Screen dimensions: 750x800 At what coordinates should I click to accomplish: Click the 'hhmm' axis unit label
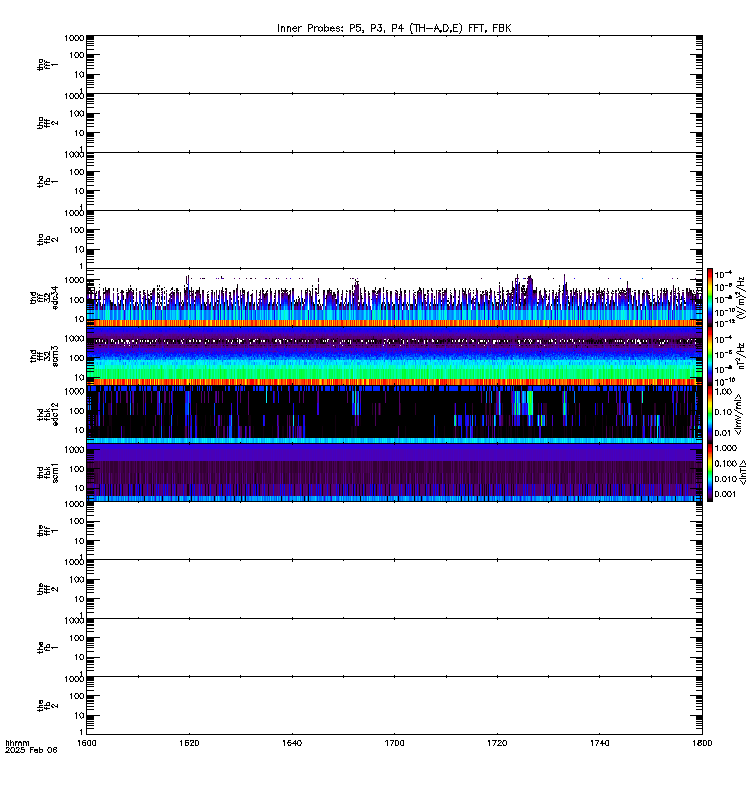tap(17, 743)
